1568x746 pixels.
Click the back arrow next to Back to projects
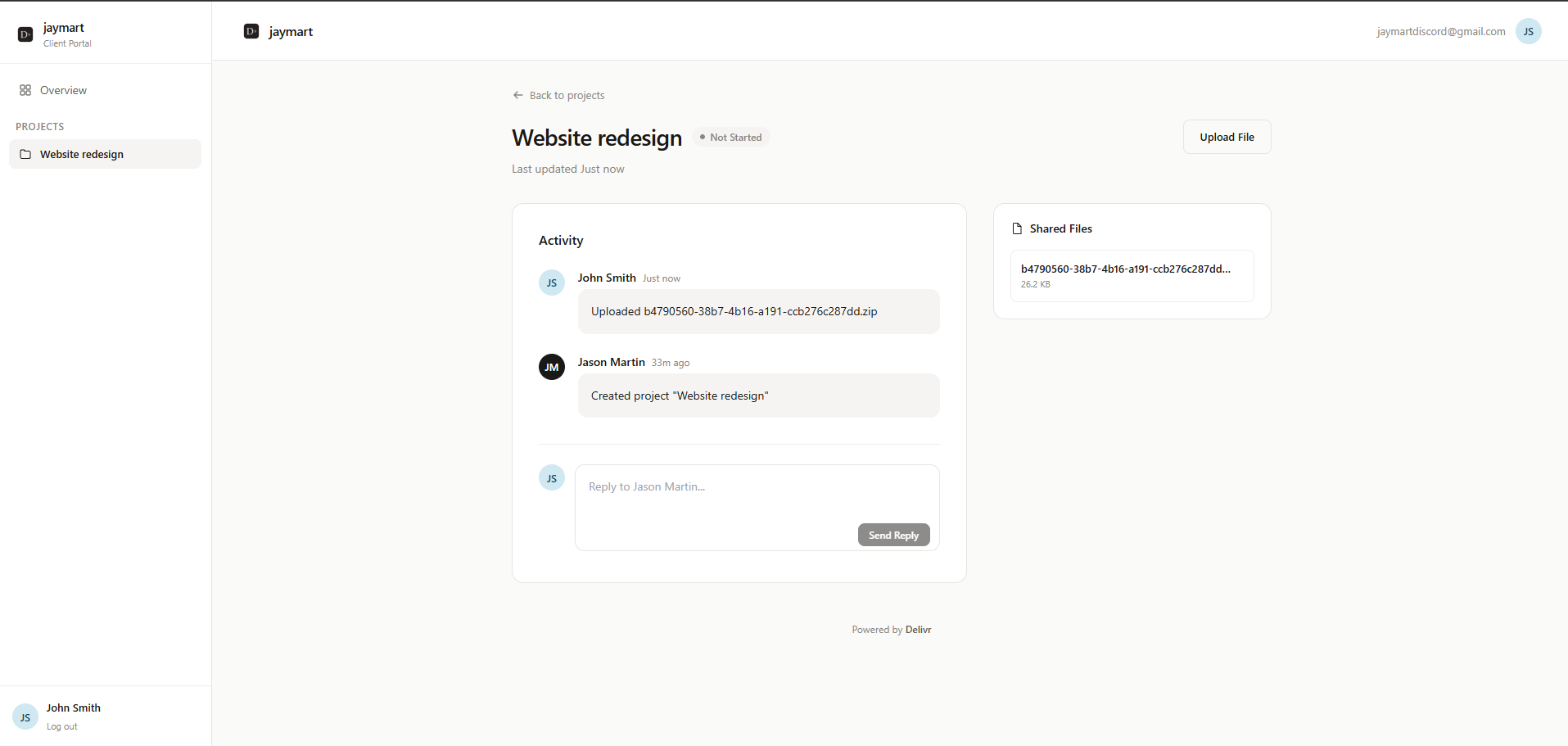[x=517, y=95]
